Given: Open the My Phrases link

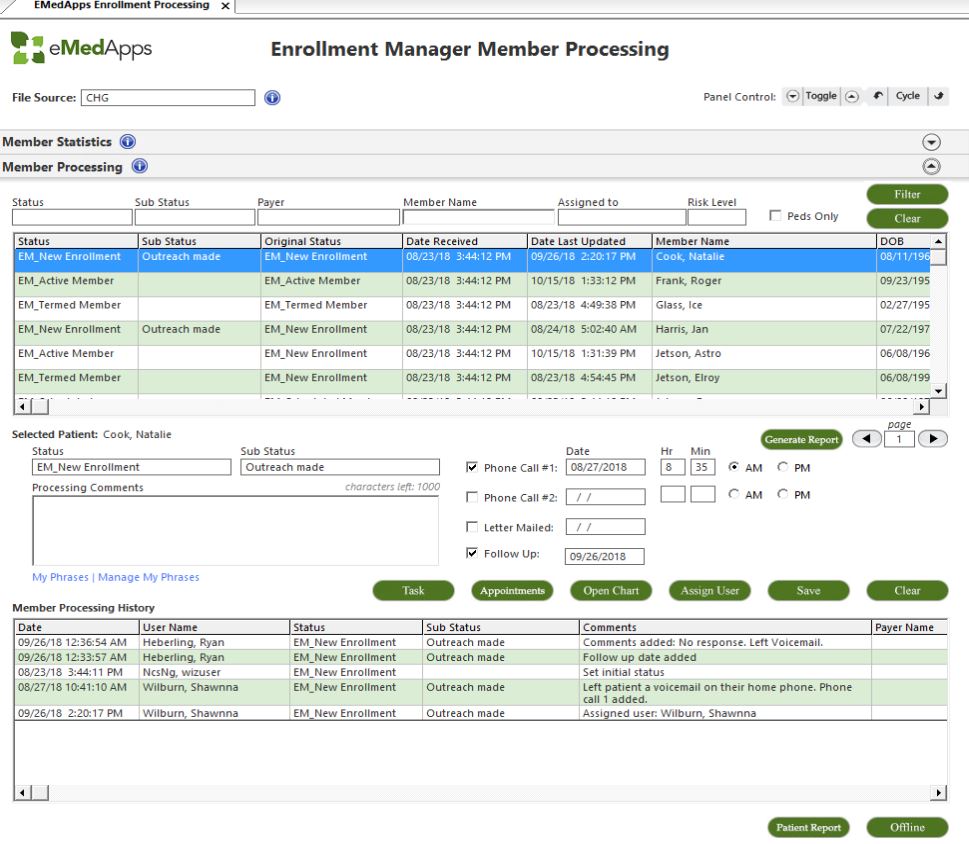Looking at the screenshot, I should [60, 577].
